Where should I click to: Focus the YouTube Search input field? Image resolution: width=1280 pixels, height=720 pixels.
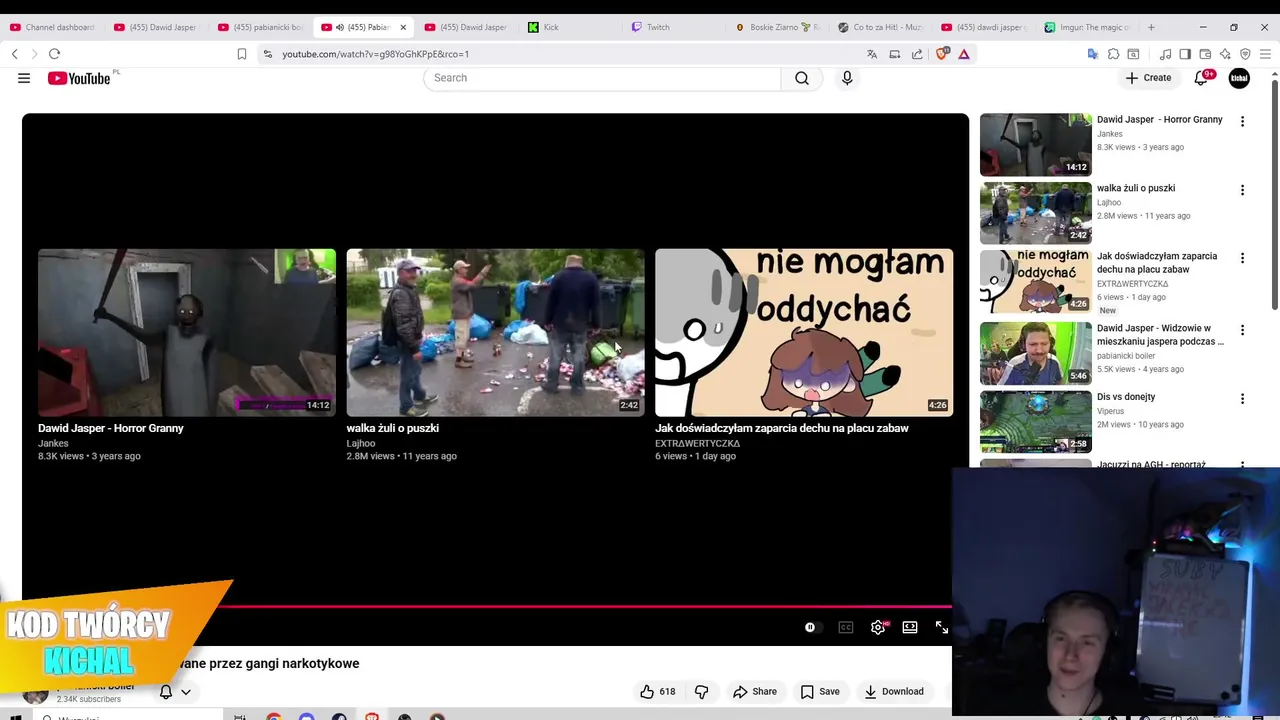[602, 78]
